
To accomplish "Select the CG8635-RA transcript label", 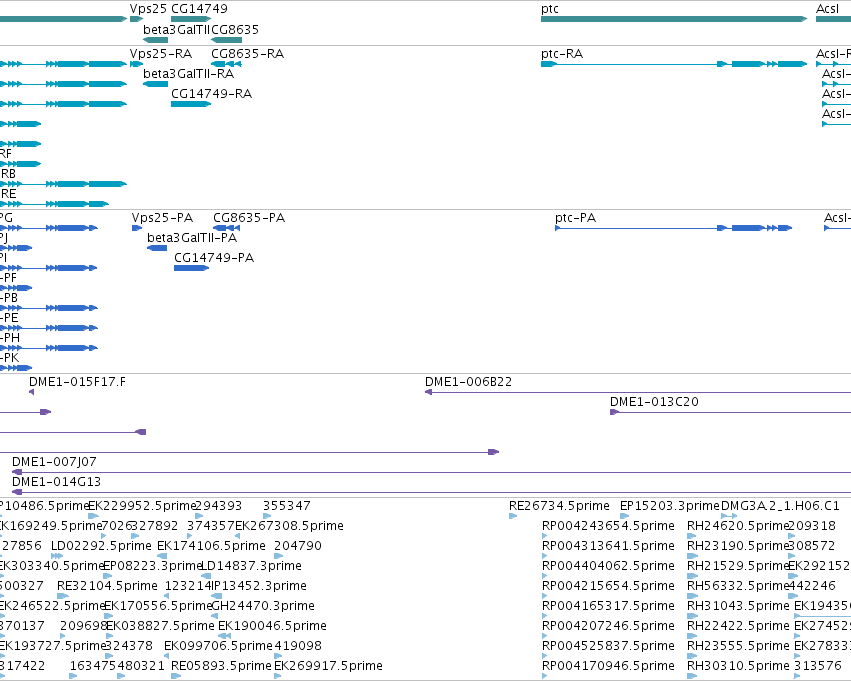I will click(247, 54).
